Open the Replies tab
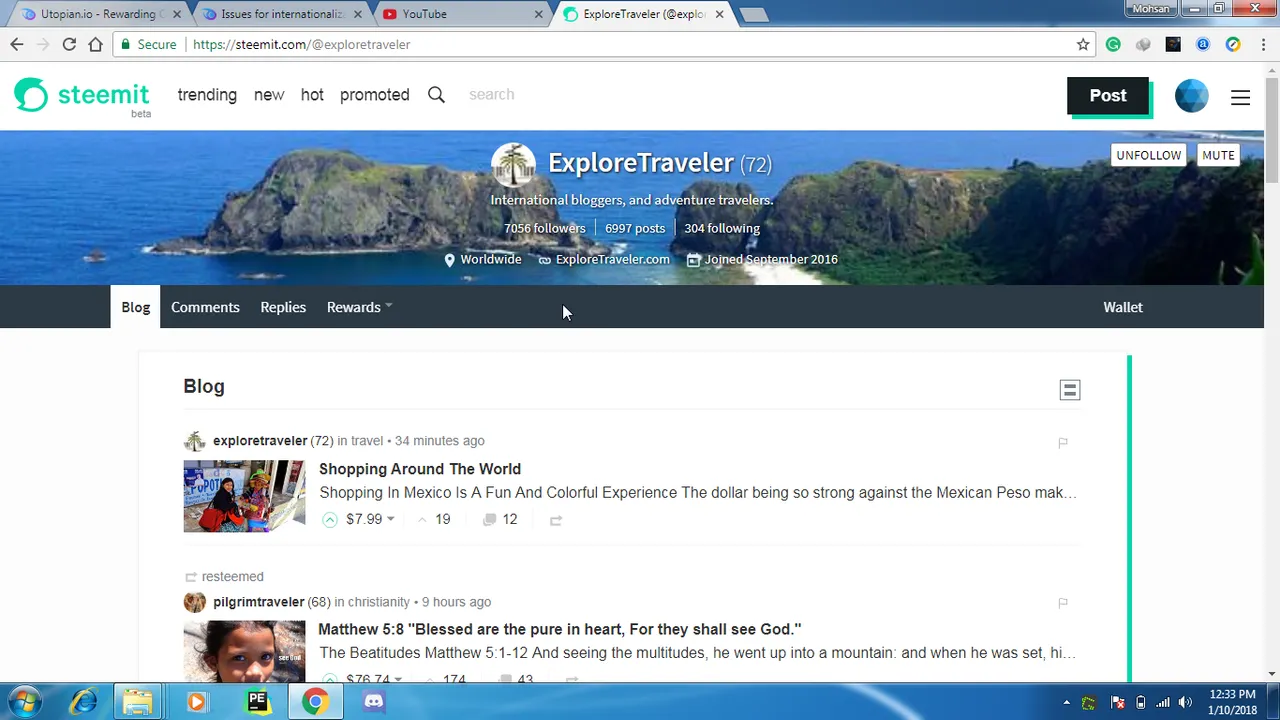Screen dimensions: 1280x720 click(283, 307)
